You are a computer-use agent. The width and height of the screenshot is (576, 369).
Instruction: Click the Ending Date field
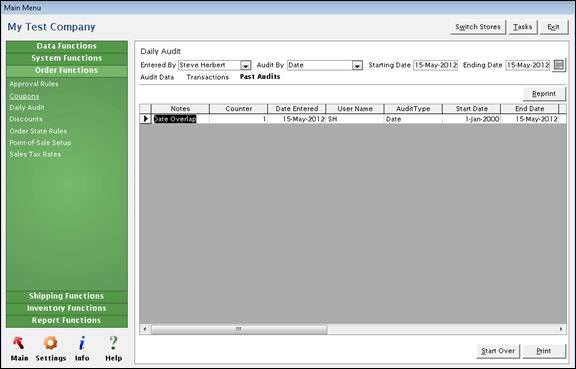[528, 65]
